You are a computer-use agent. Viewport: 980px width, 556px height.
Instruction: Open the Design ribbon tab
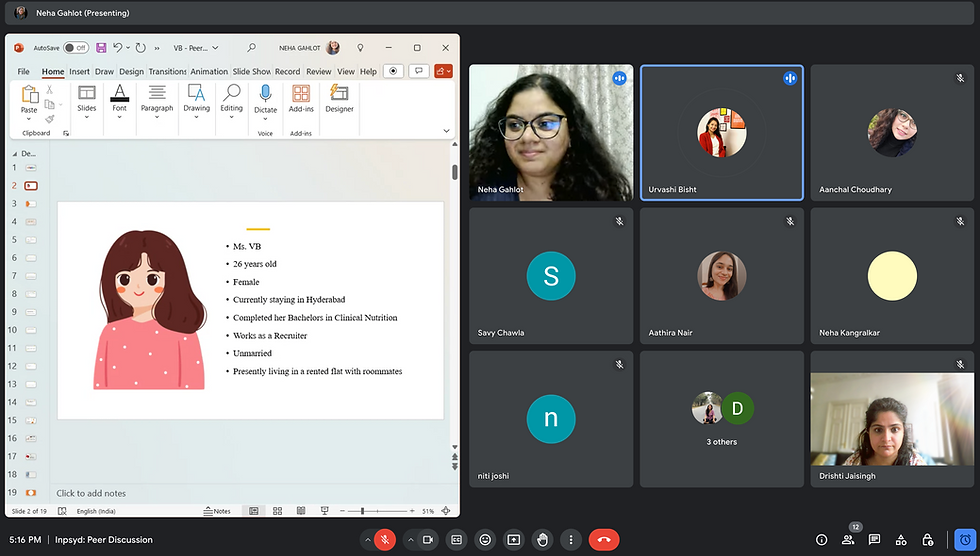click(131, 72)
